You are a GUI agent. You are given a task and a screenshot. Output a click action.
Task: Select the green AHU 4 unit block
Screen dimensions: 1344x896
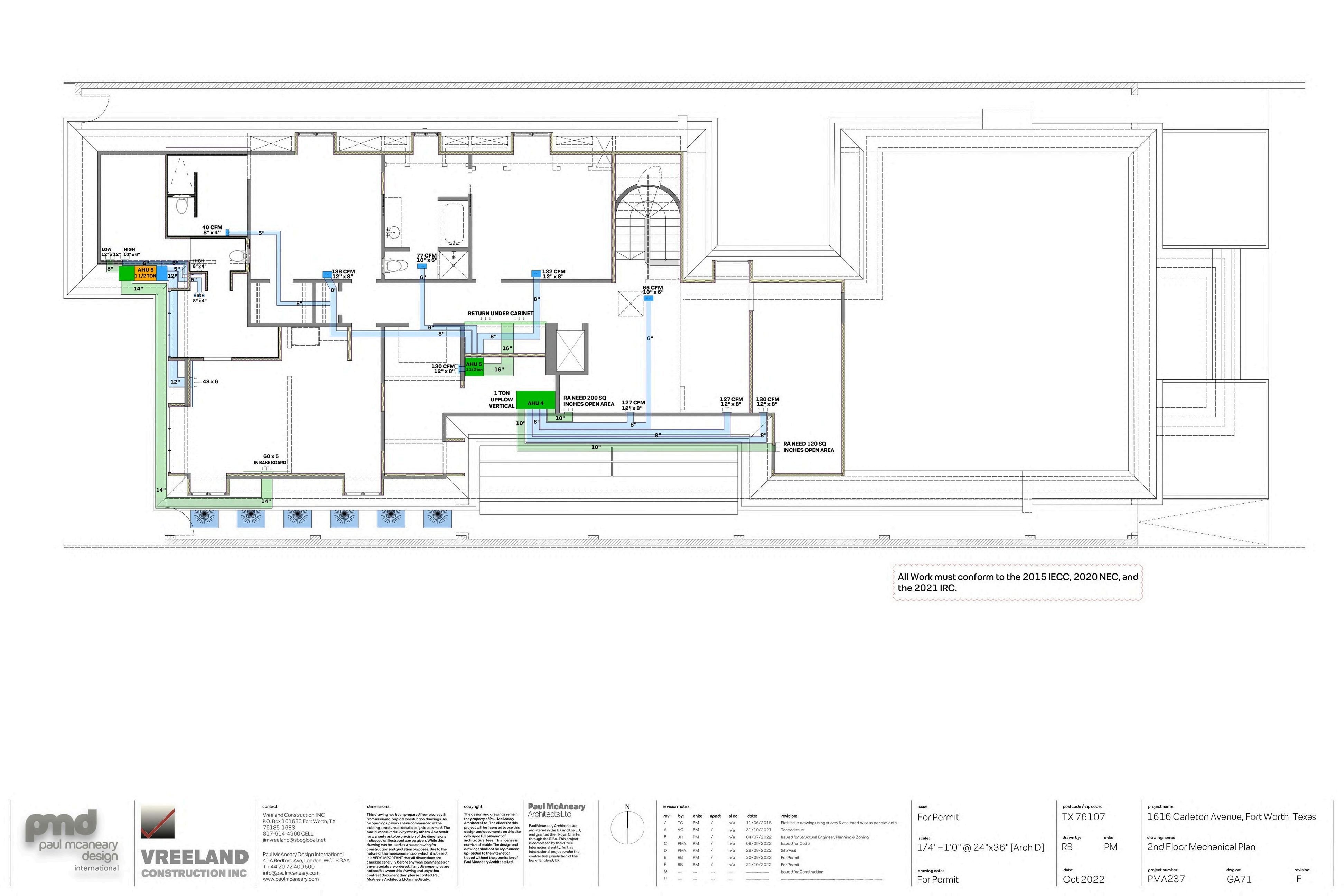(535, 400)
